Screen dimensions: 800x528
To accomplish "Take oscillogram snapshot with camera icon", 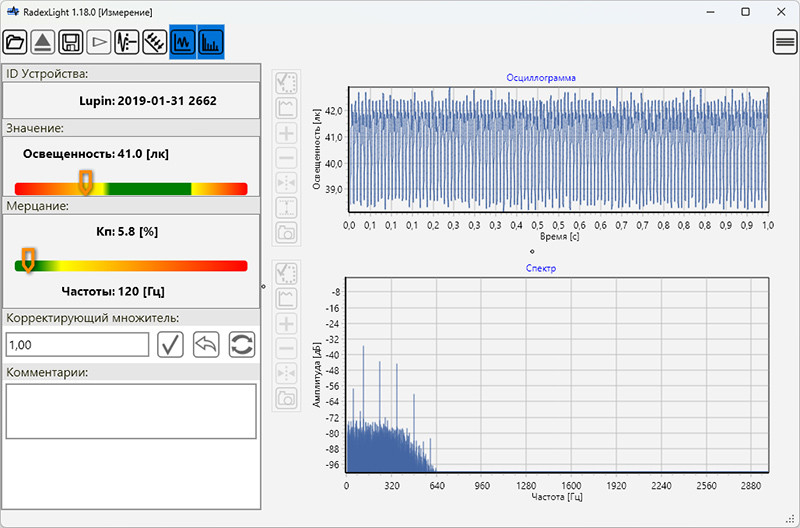I will click(287, 233).
